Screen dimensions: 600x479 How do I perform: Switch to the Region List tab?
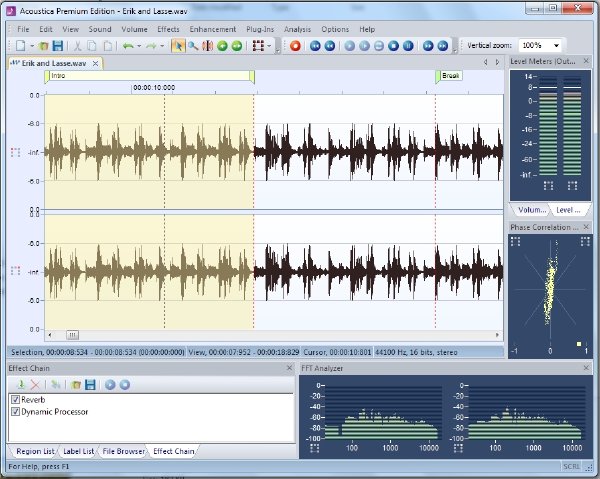35,451
